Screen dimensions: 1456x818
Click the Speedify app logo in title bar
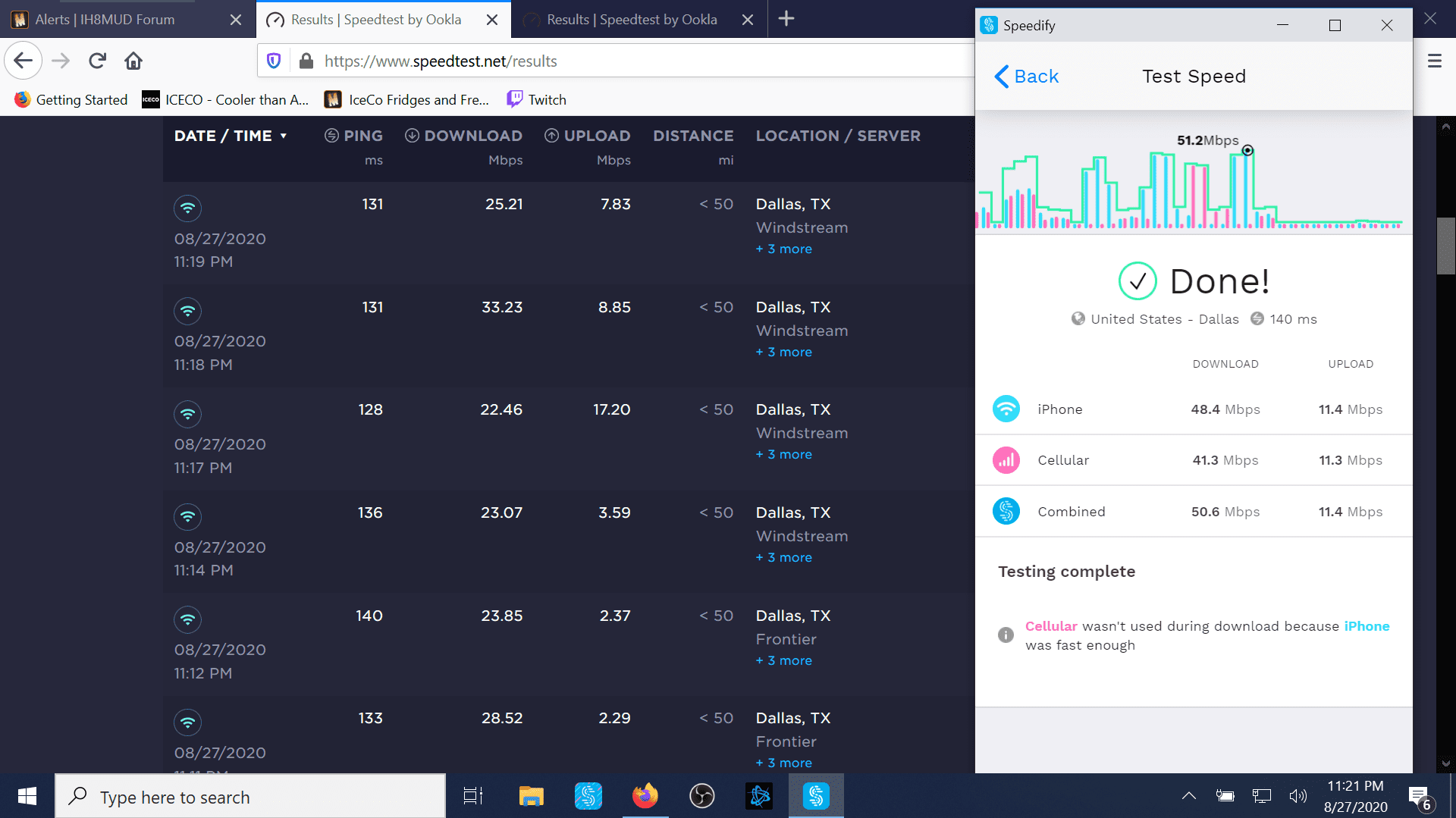point(988,25)
